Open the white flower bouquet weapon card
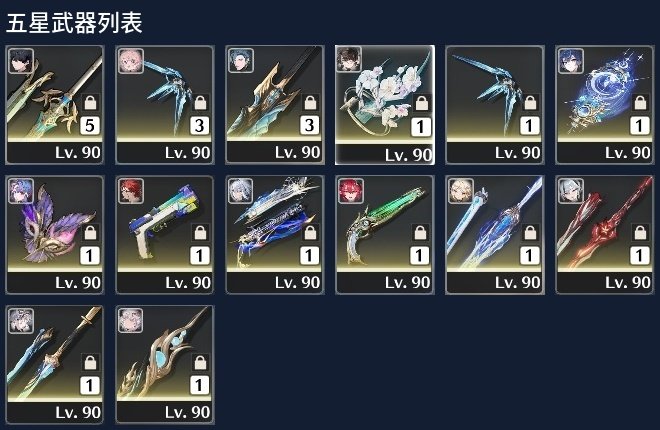Viewport: 660px width, 430px height. coord(385,105)
